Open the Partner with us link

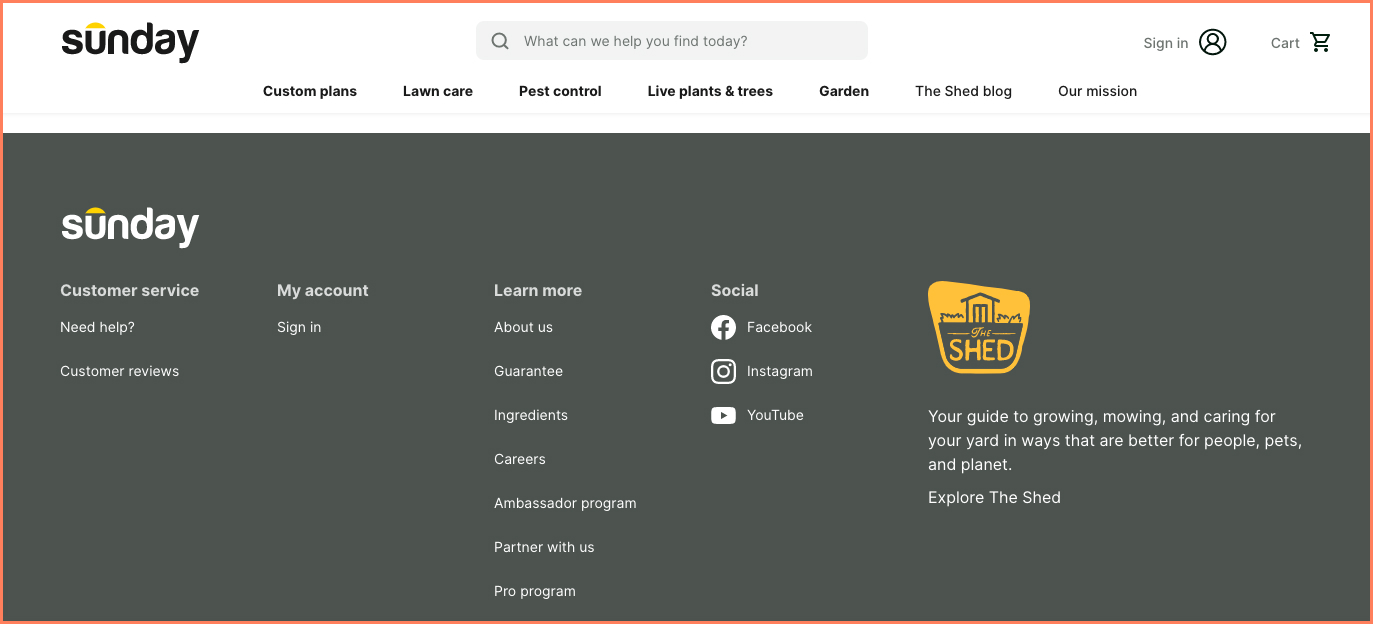[544, 547]
